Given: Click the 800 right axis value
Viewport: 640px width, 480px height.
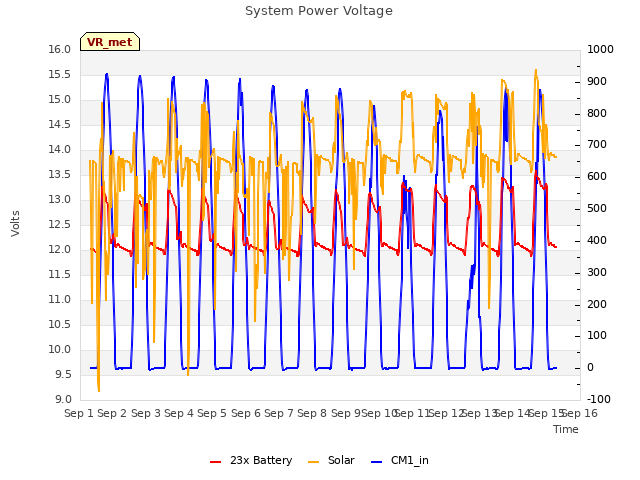Looking at the screenshot, I should point(597,113).
